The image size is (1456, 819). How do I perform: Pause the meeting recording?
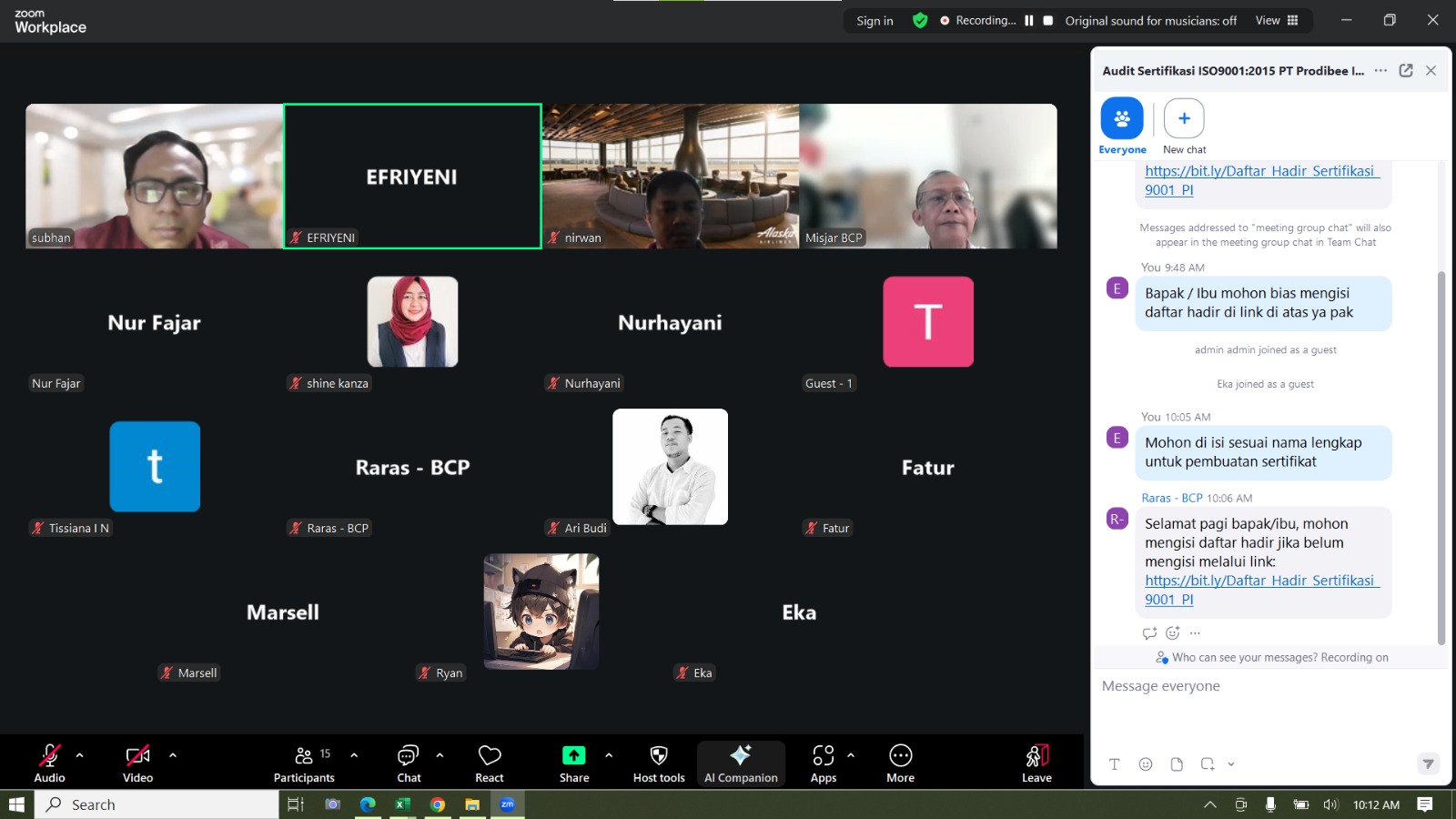click(1029, 21)
